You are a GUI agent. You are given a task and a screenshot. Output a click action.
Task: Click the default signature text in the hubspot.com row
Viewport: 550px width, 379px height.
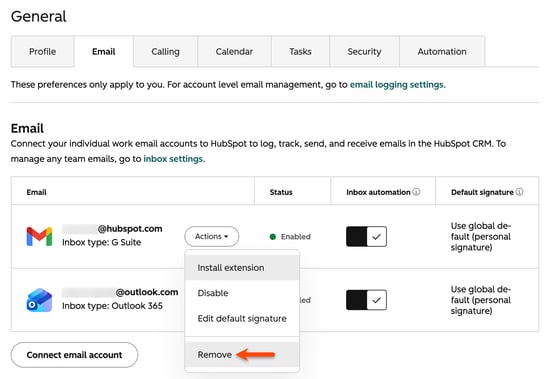point(481,237)
